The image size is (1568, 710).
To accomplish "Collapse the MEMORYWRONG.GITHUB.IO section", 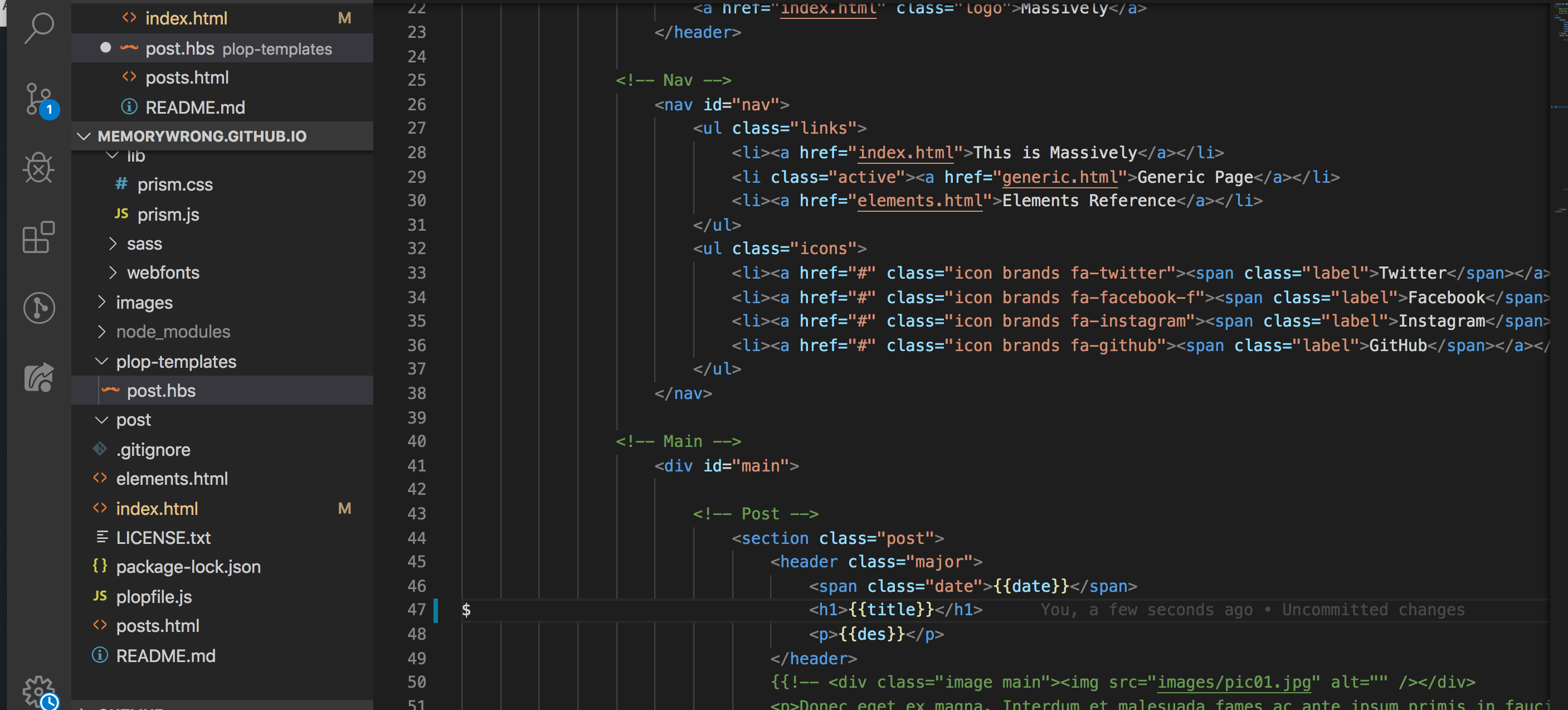I will click(x=222, y=136).
